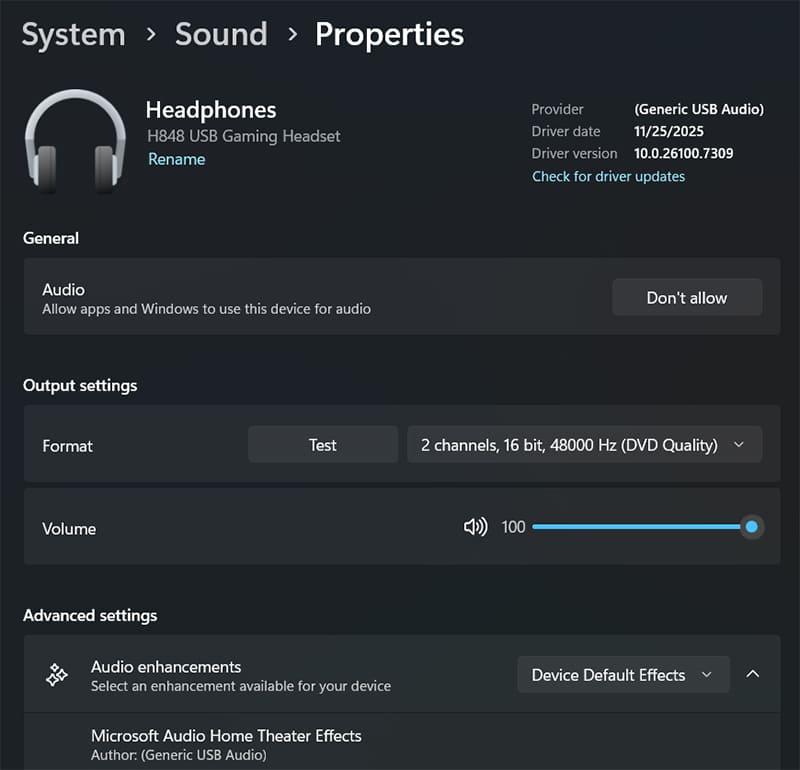Click the Properties breadcrumb label

(389, 34)
